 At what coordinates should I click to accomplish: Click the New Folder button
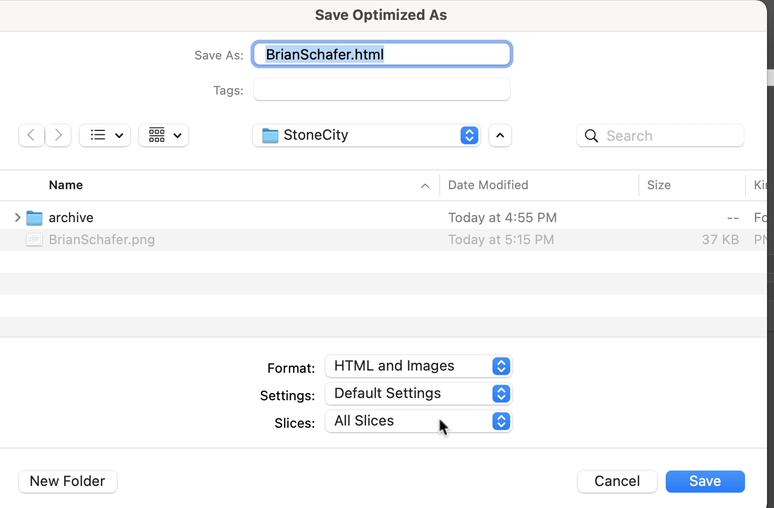pyautogui.click(x=68, y=481)
